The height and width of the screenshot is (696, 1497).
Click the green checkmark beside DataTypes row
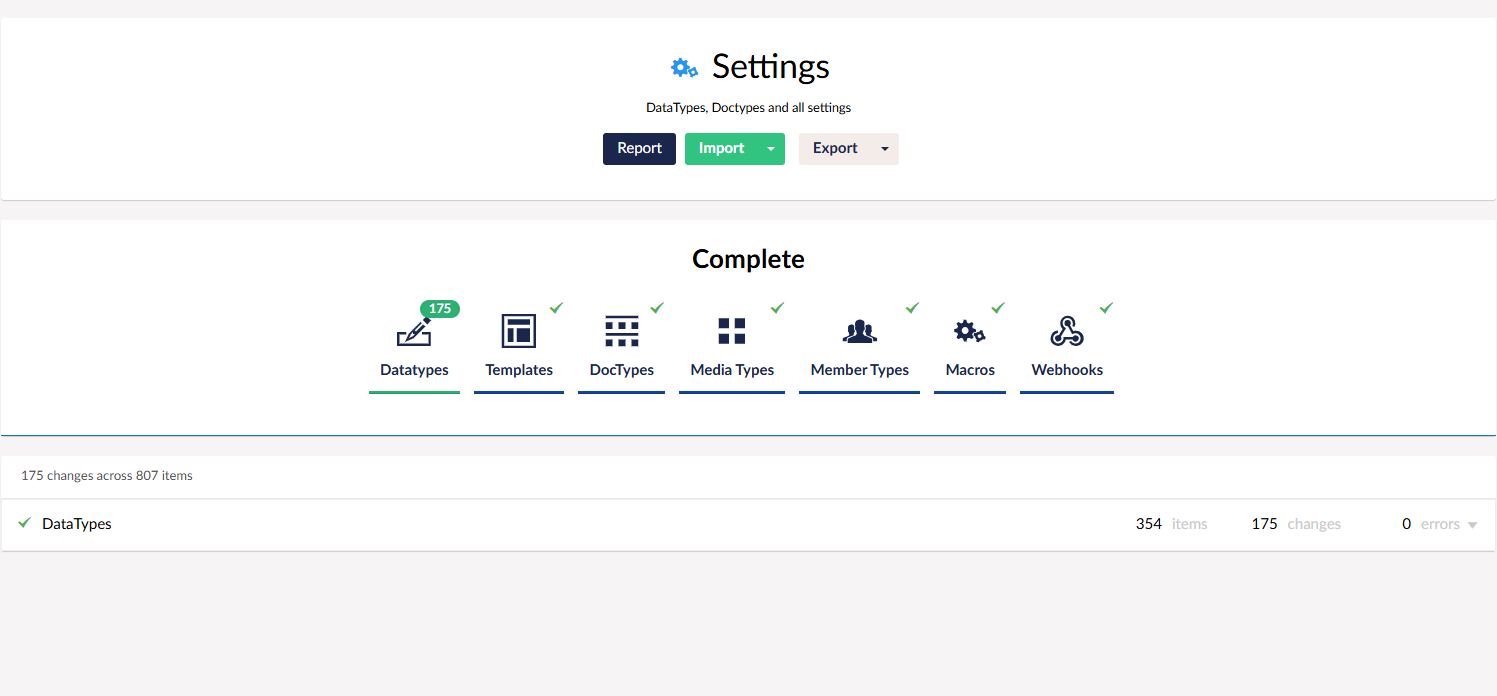pyautogui.click(x=25, y=523)
